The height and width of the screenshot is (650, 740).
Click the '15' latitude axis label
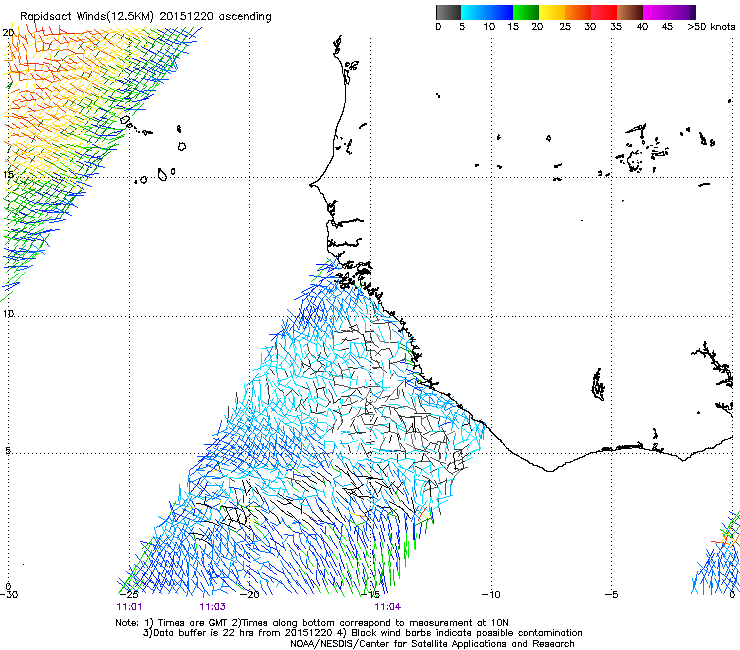[8, 174]
